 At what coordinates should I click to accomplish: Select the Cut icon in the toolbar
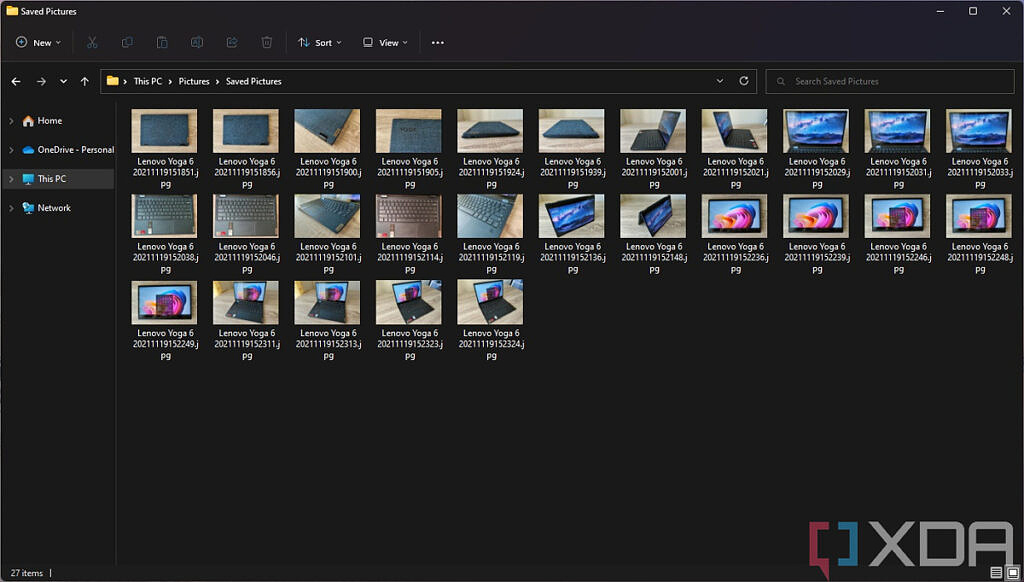tap(92, 42)
